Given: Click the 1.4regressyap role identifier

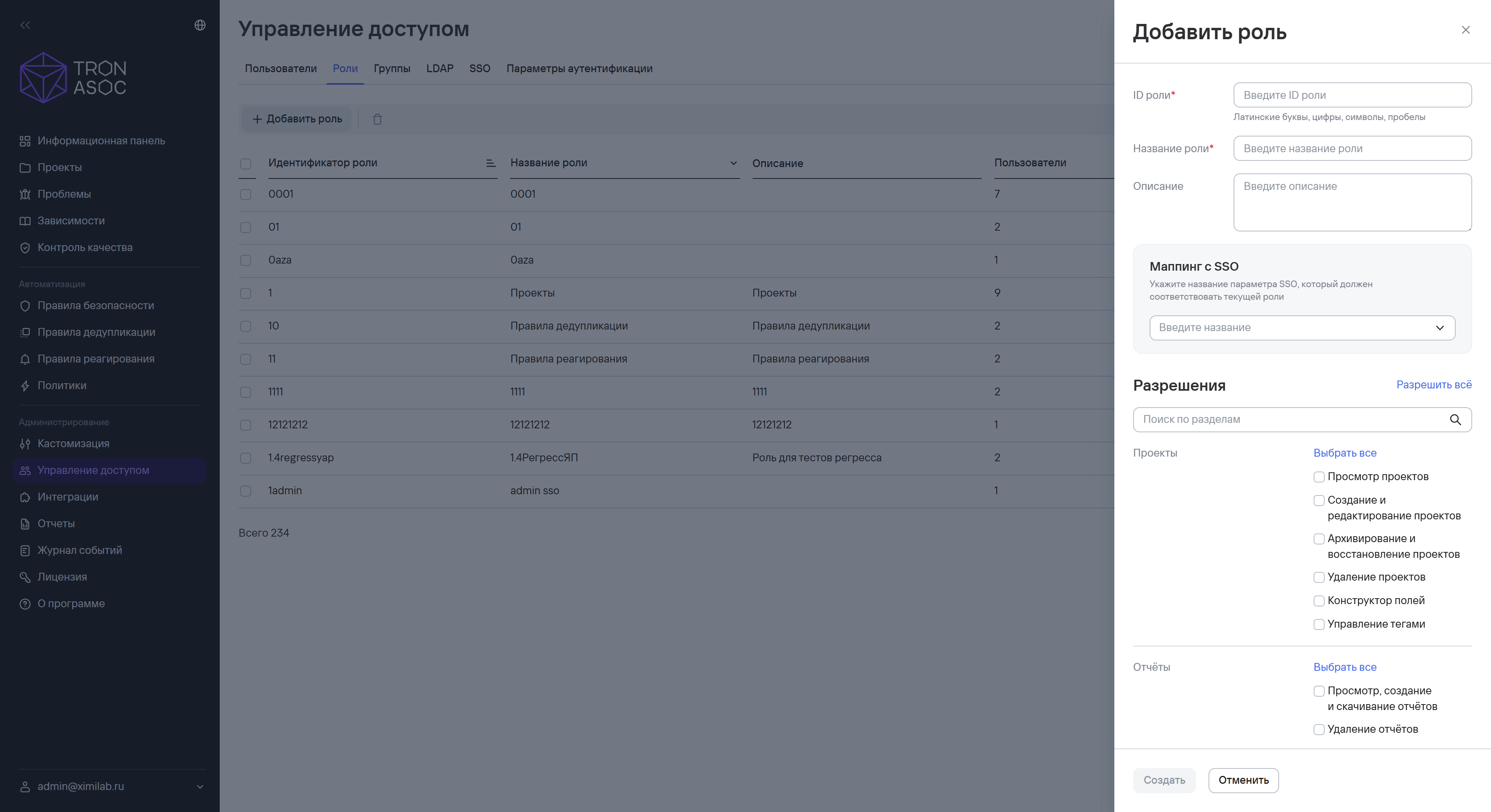Looking at the screenshot, I should 301,457.
